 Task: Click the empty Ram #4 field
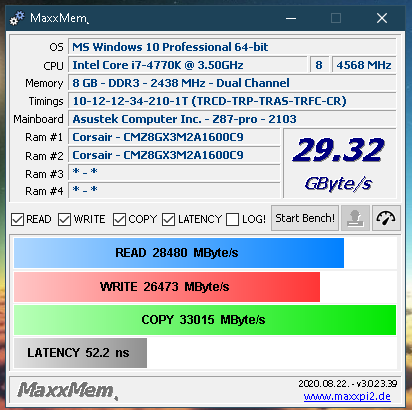(174, 190)
